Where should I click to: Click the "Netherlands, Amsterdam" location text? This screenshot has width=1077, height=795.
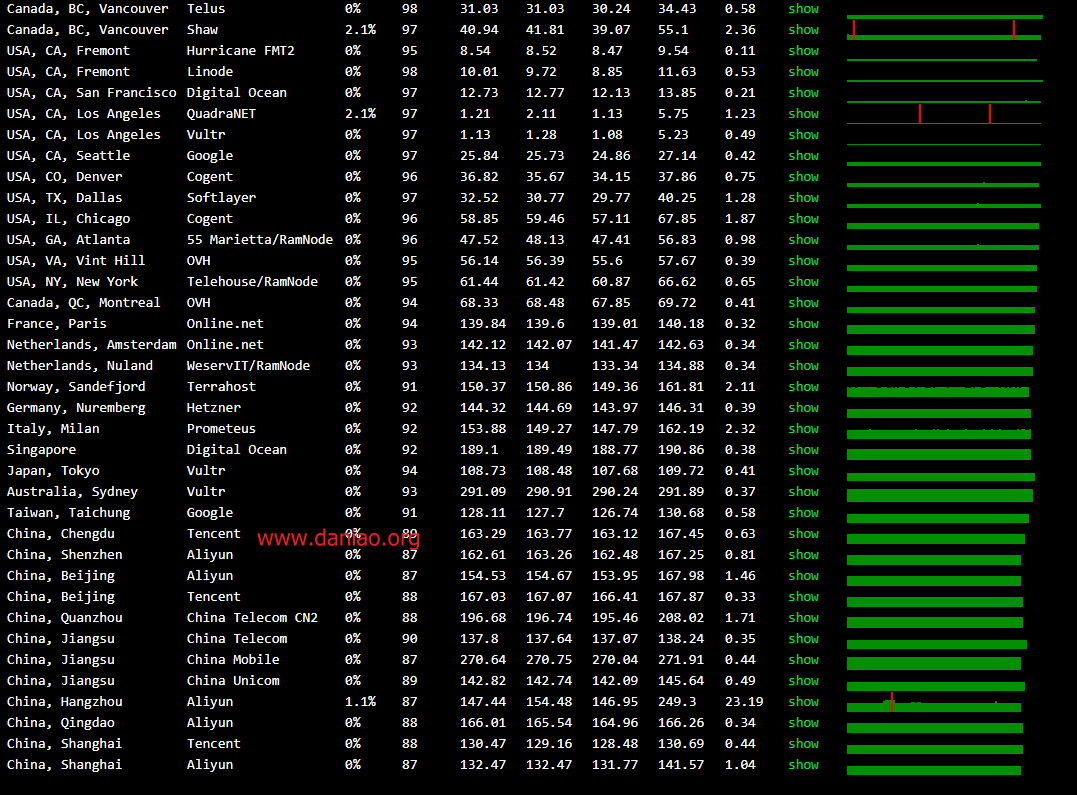(x=91, y=345)
